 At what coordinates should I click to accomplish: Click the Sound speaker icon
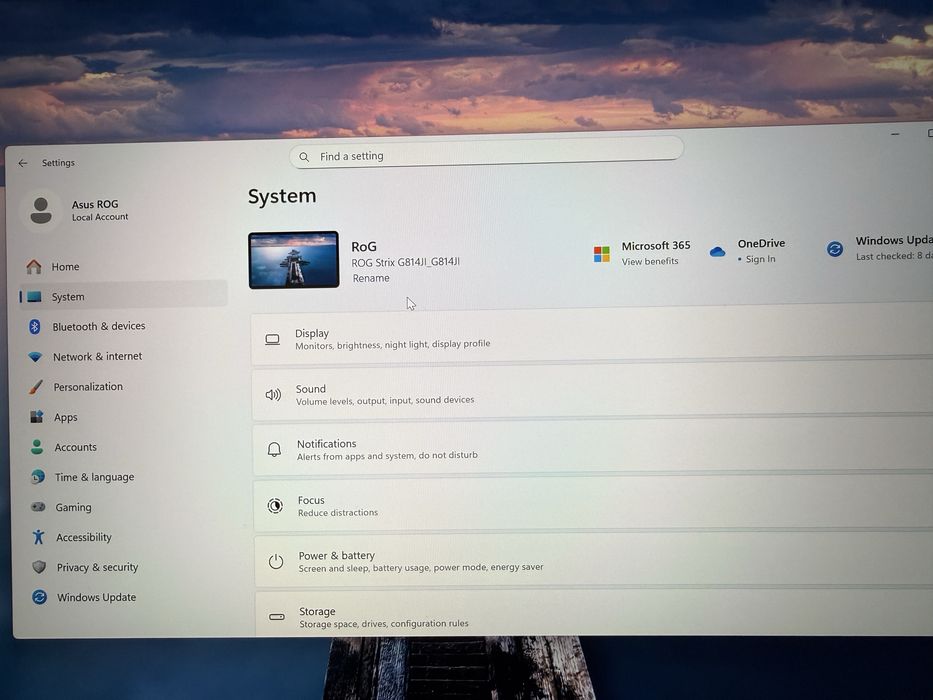[x=273, y=395]
